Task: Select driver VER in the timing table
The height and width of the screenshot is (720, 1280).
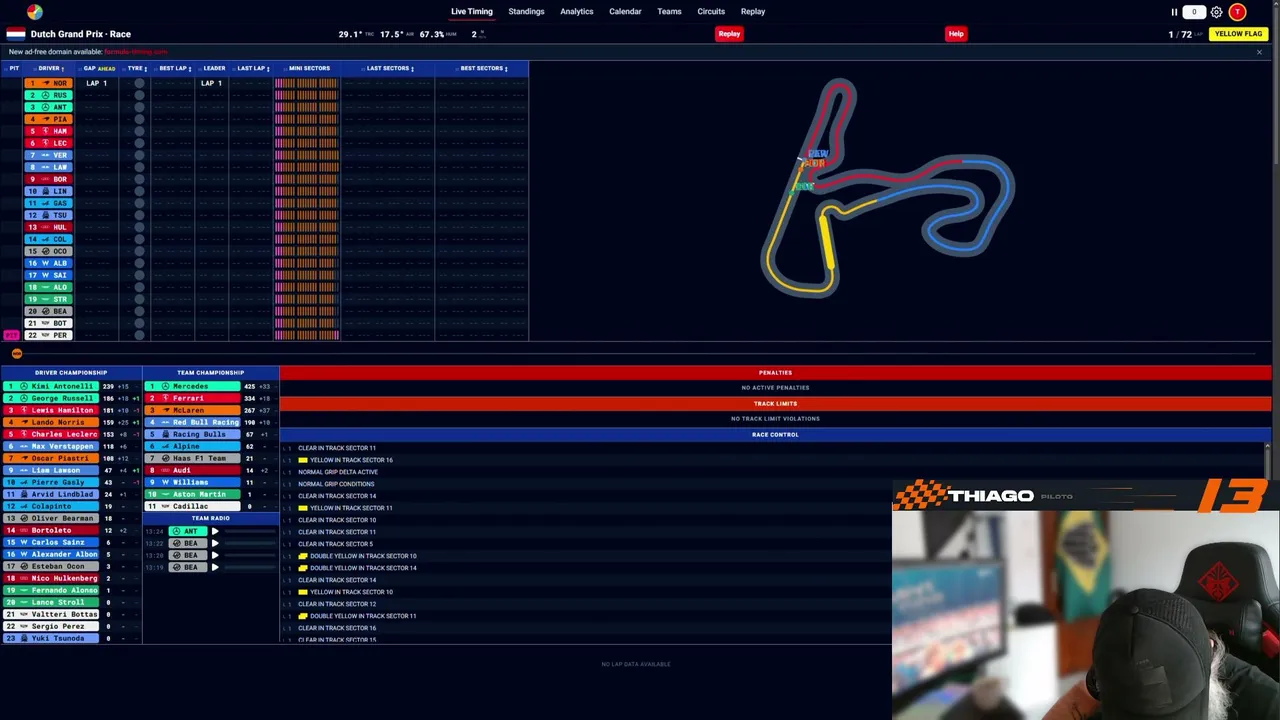Action: coord(47,155)
